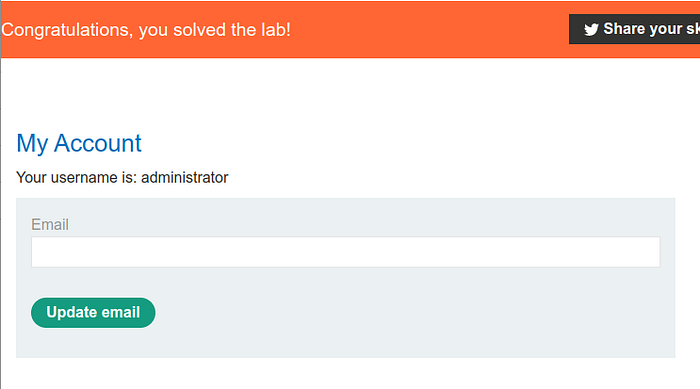The height and width of the screenshot is (389, 700).
Task: Open the Share your skills button
Action: 634,29
